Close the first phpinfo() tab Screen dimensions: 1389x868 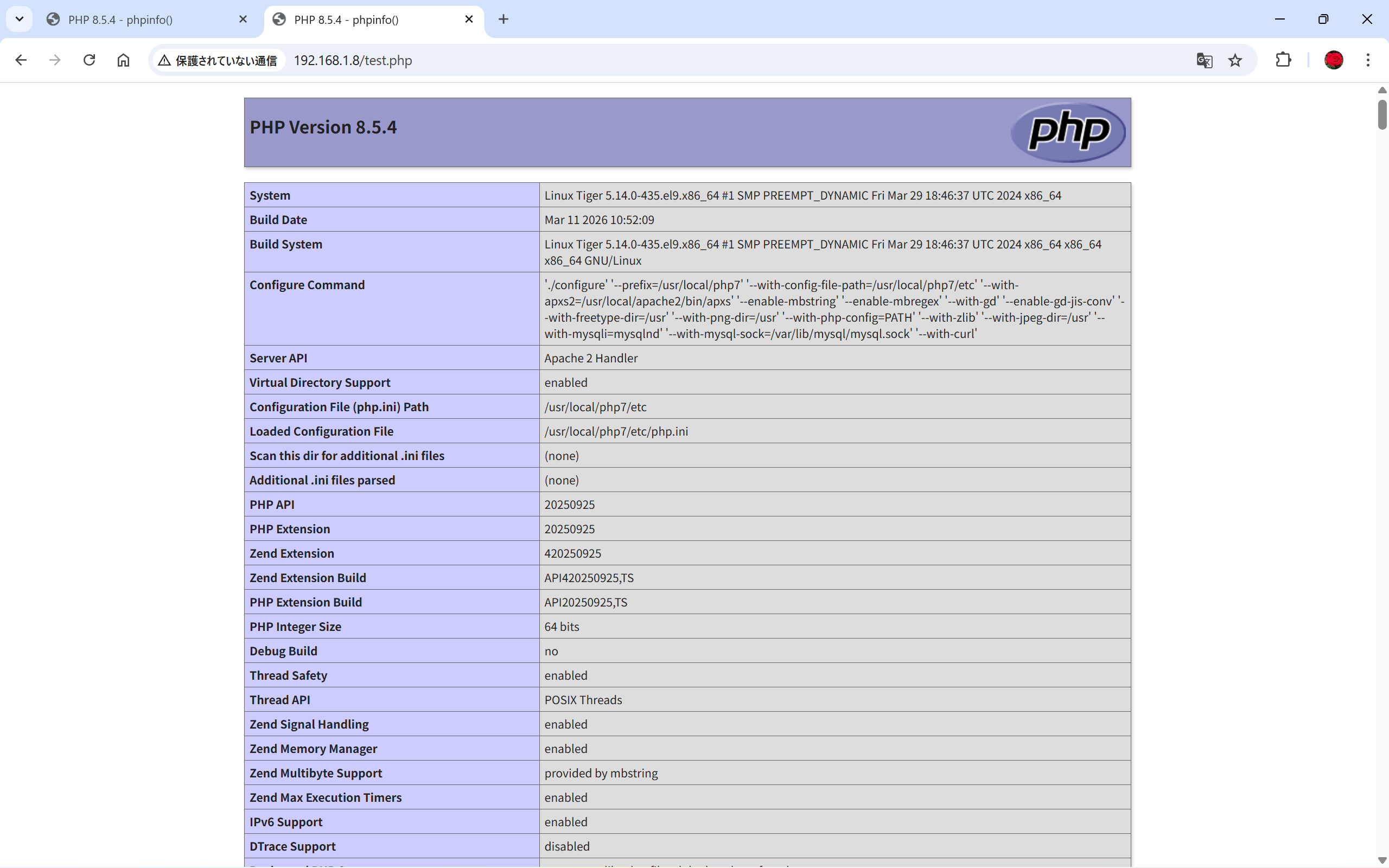243,20
